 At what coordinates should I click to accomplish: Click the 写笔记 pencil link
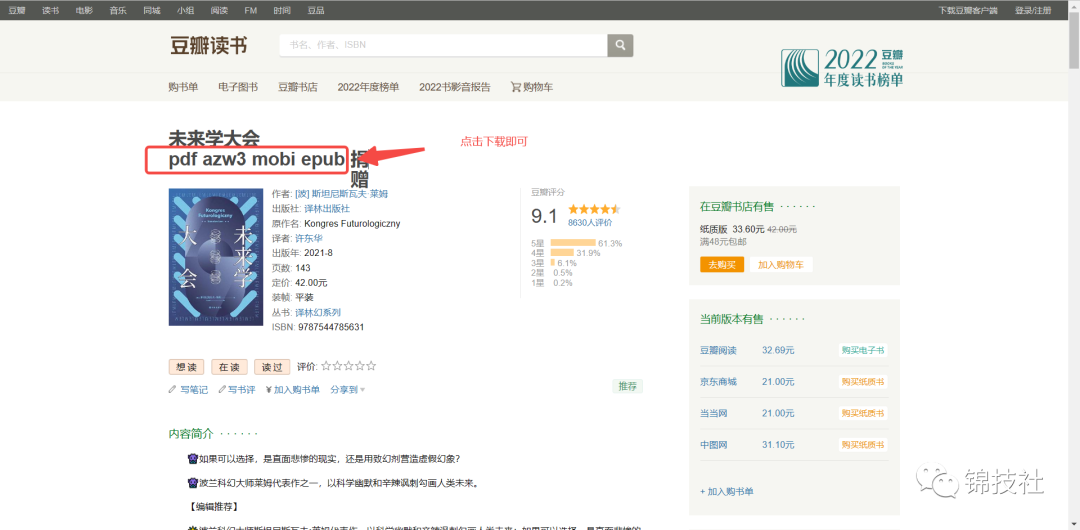coord(188,389)
